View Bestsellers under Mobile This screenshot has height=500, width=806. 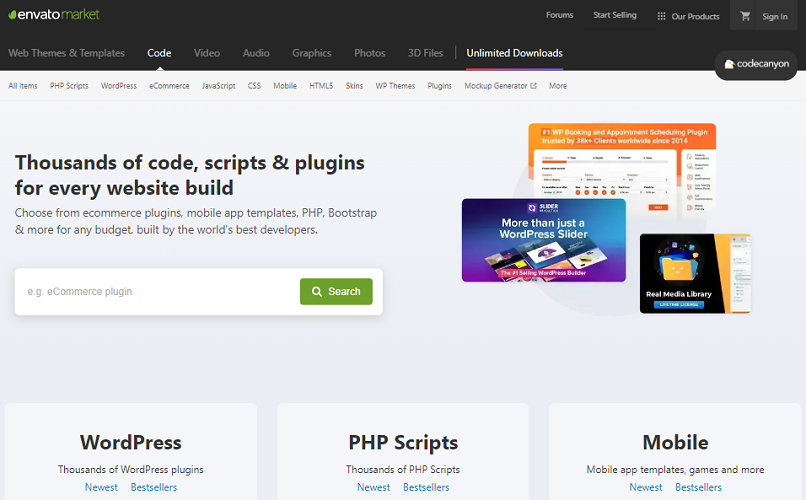[699, 487]
